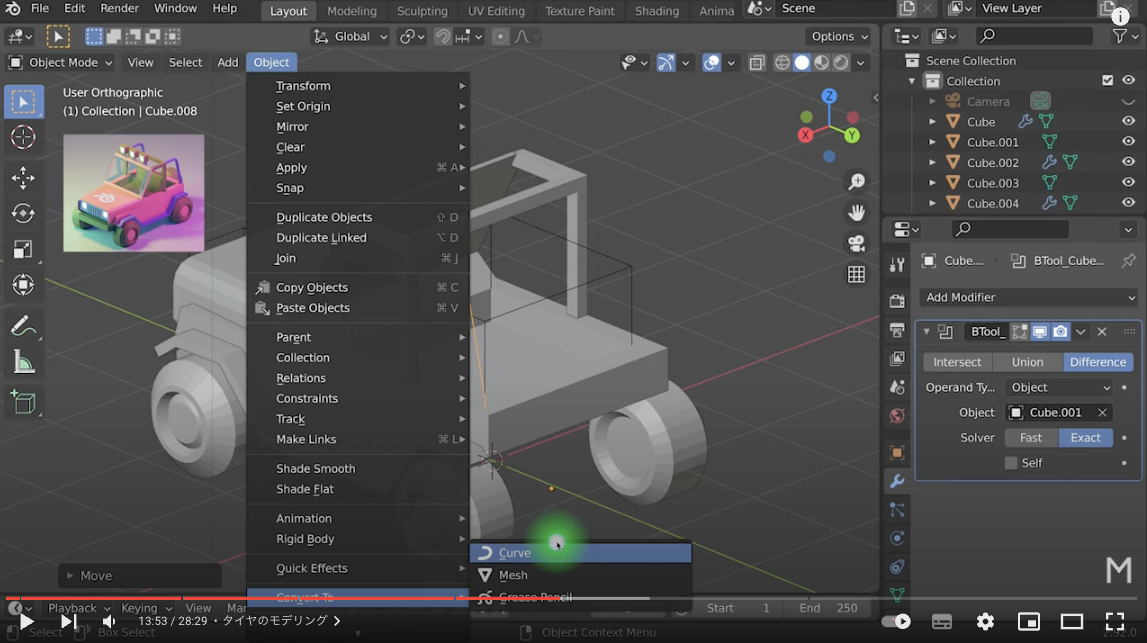Open the Operand Type Object dropdown
Viewport: 1147px width, 643px height.
click(1059, 387)
